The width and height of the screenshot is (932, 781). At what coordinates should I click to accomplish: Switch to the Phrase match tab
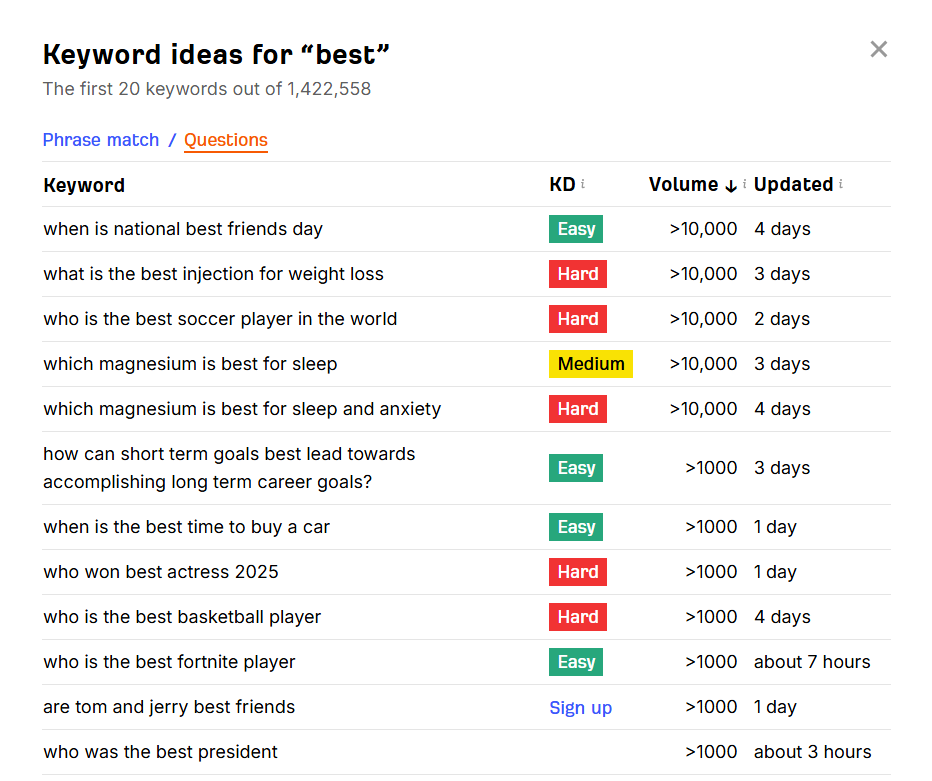coord(101,140)
